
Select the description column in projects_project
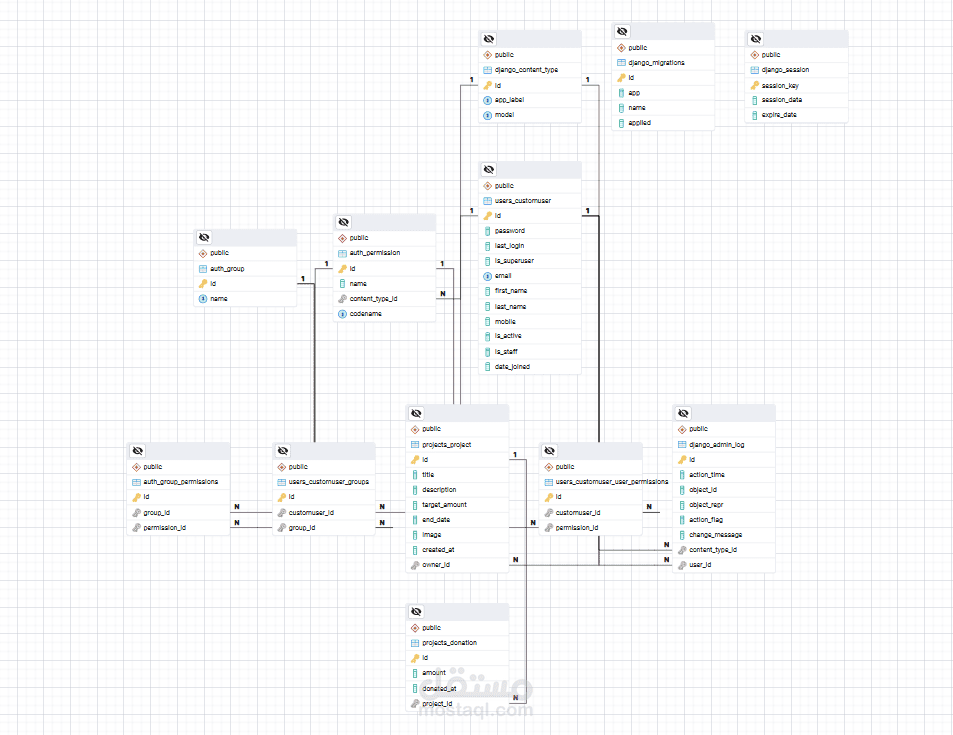(x=439, y=489)
